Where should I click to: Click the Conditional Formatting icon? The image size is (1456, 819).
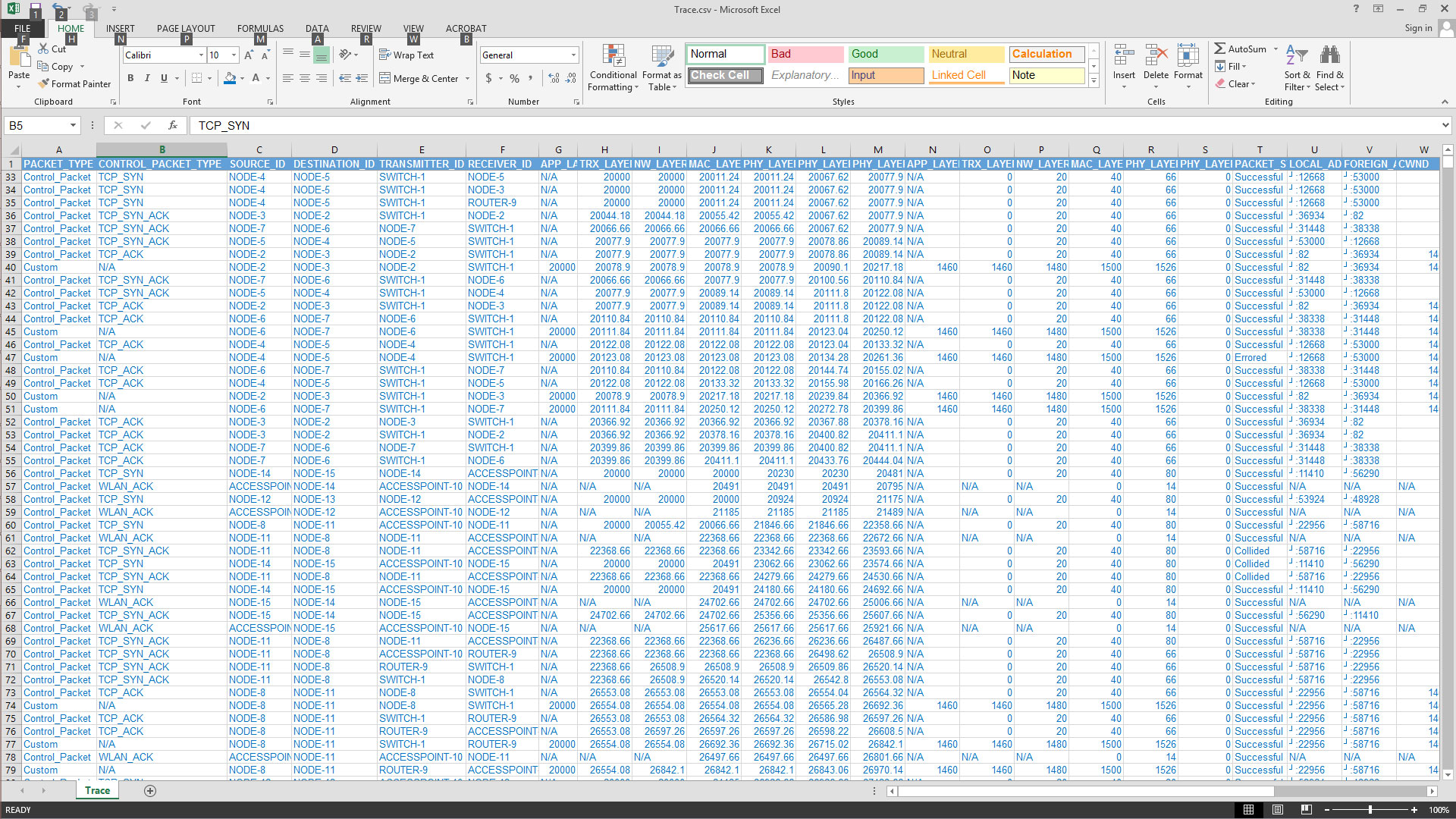tap(613, 57)
